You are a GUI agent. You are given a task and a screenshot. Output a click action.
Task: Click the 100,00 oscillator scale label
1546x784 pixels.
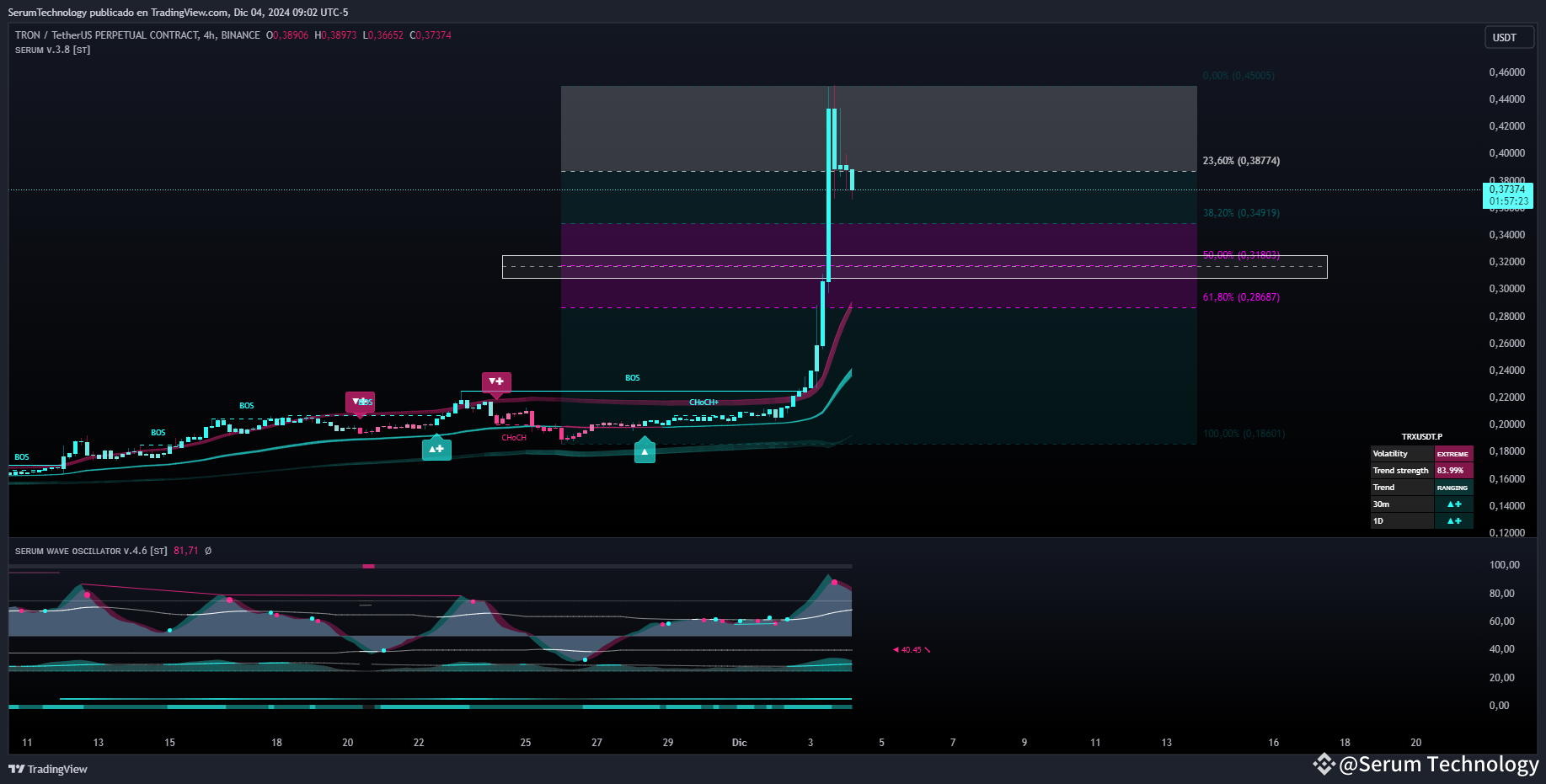1505,565
